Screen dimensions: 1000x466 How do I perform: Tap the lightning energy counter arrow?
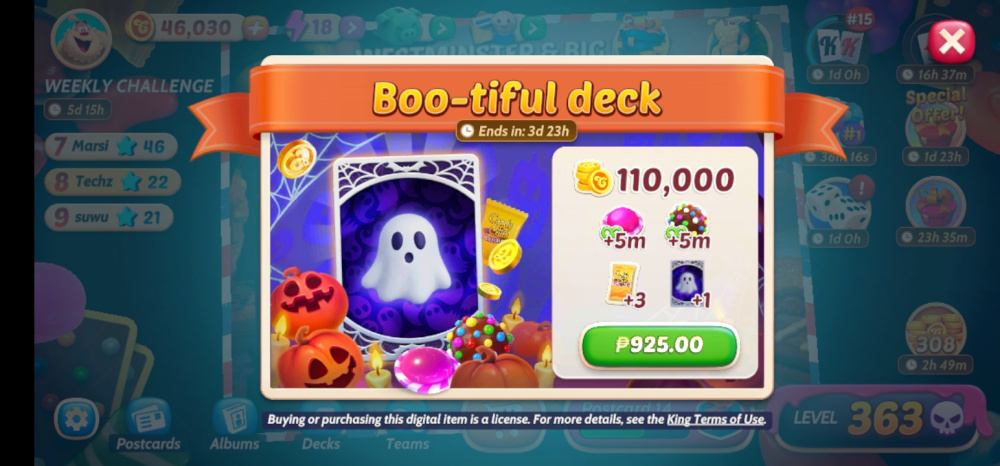point(351,28)
